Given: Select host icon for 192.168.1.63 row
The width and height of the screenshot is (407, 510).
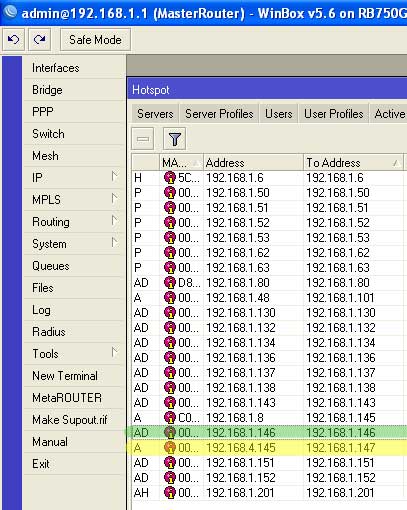Looking at the screenshot, I should pos(170,268).
